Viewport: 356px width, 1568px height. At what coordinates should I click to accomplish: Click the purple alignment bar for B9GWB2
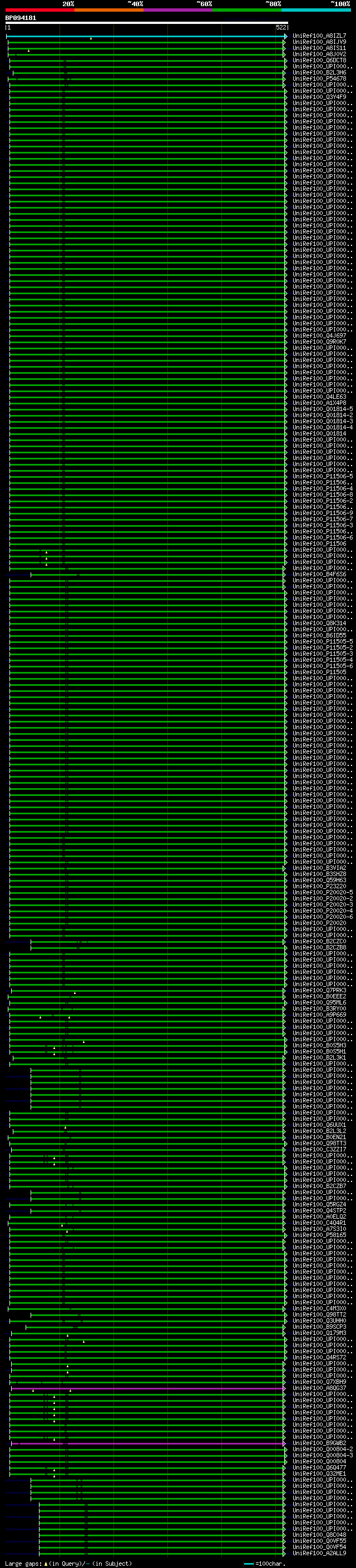[148, 1443]
